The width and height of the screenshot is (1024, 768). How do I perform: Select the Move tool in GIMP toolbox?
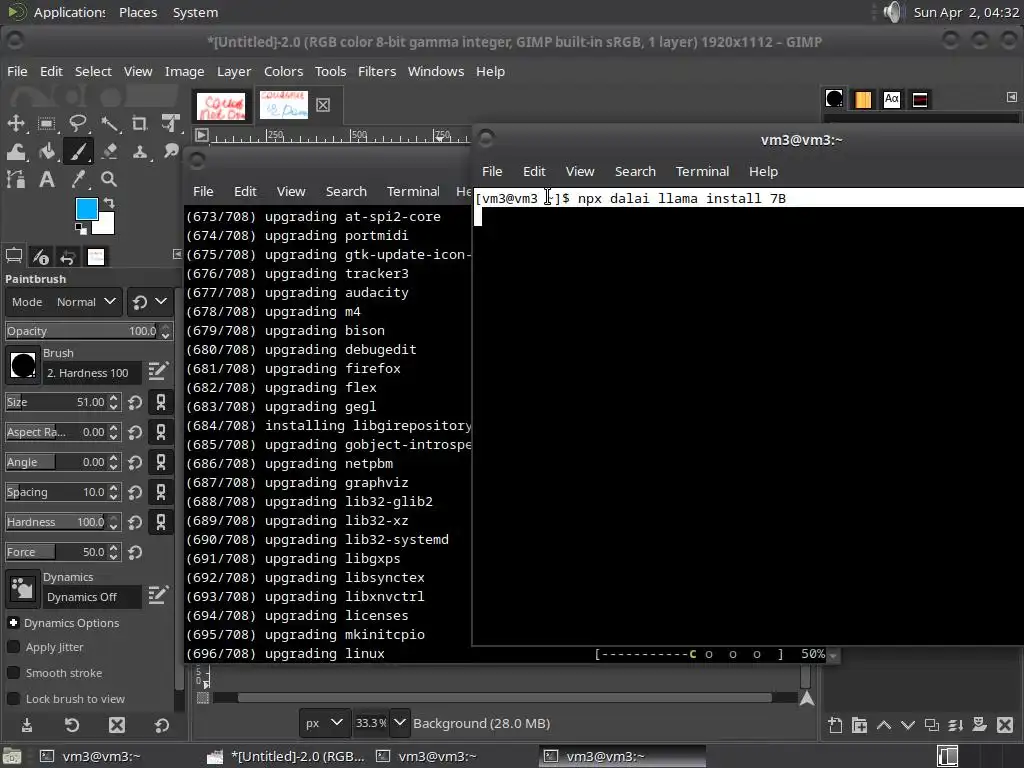[x=16, y=123]
